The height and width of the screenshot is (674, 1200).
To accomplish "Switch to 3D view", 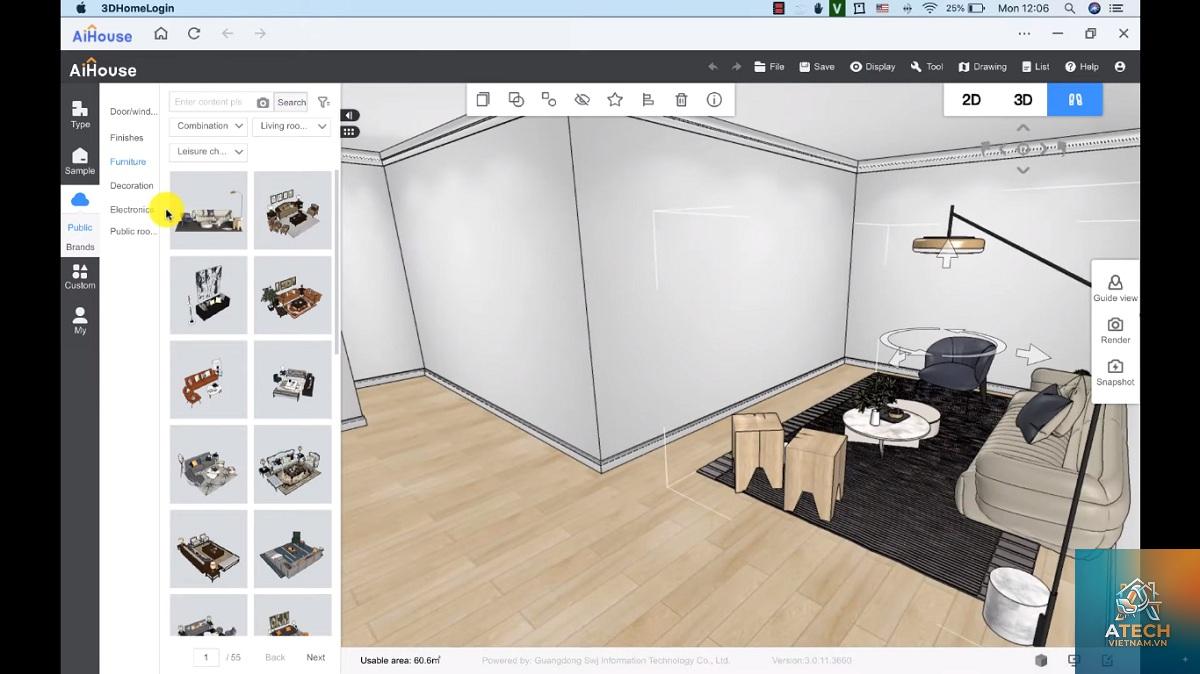I will pyautogui.click(x=1022, y=100).
